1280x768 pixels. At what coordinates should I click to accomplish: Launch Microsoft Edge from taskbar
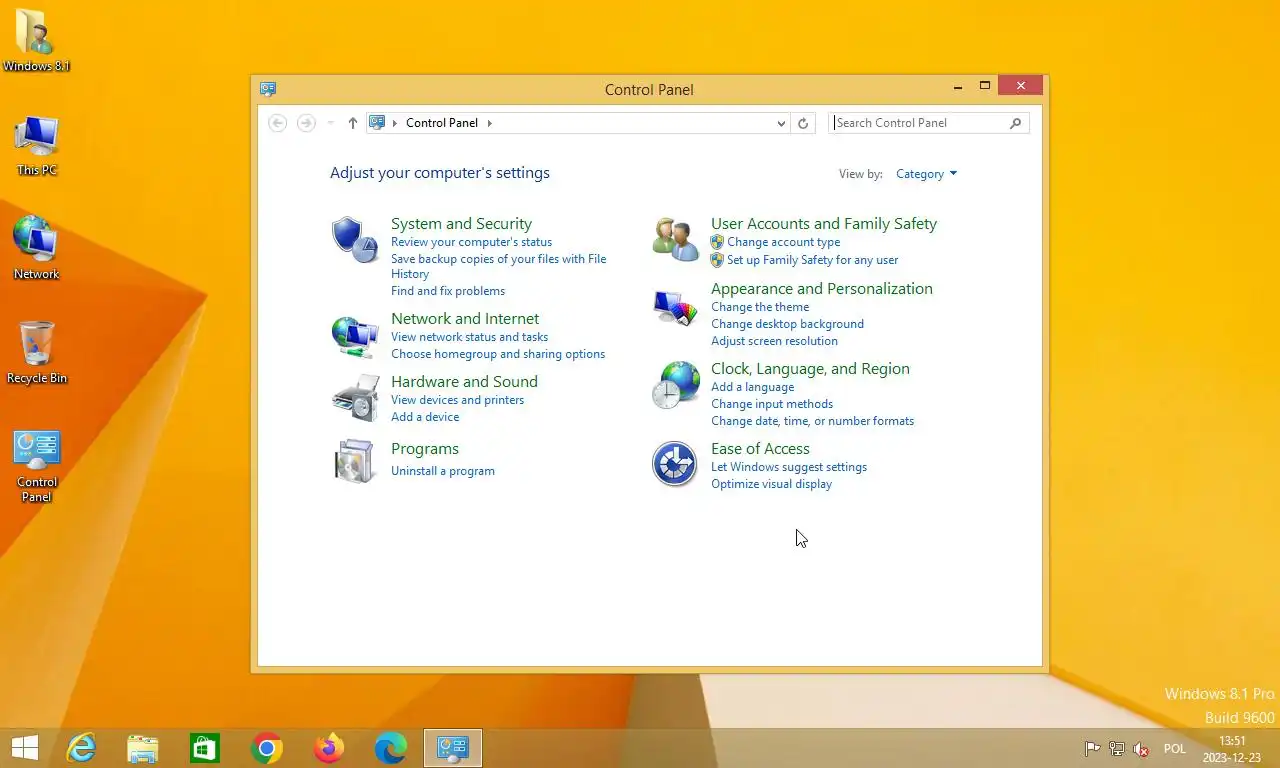coord(391,748)
